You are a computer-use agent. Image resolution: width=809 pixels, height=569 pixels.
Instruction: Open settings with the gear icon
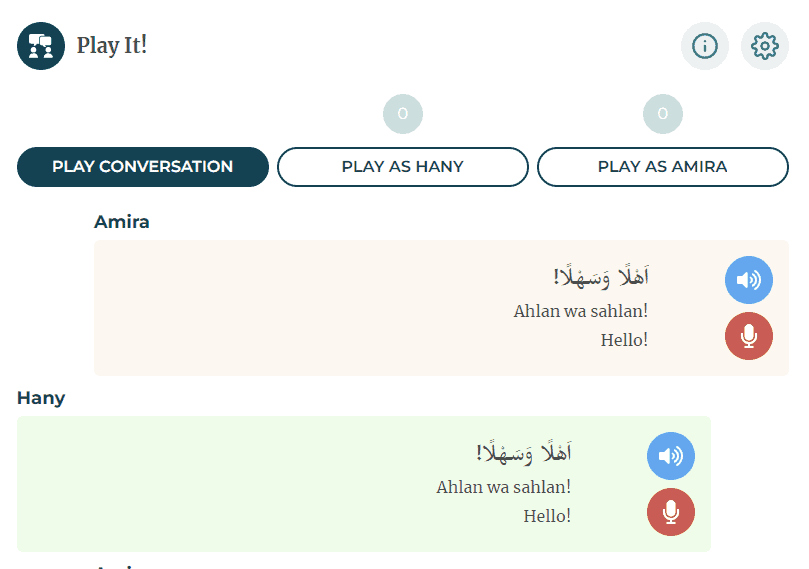coord(765,46)
